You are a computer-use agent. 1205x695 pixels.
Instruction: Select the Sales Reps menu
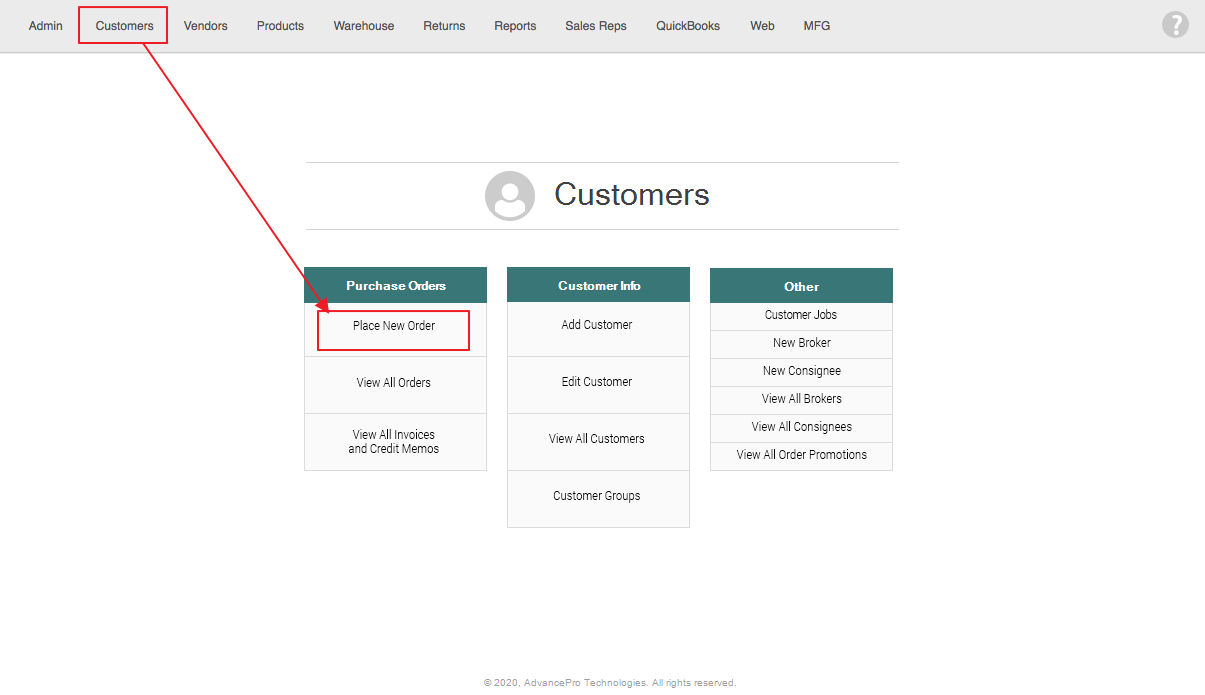pos(596,26)
